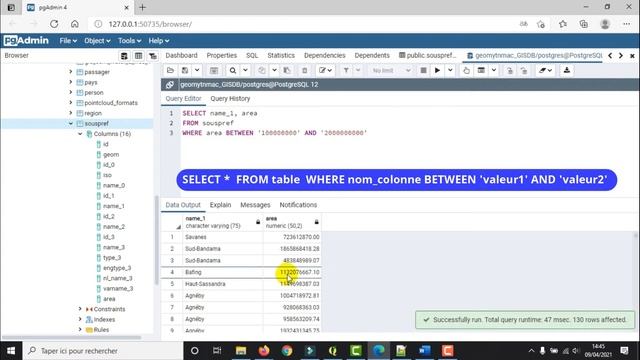
Task: Switch to the Messages tab
Action: 255,205
